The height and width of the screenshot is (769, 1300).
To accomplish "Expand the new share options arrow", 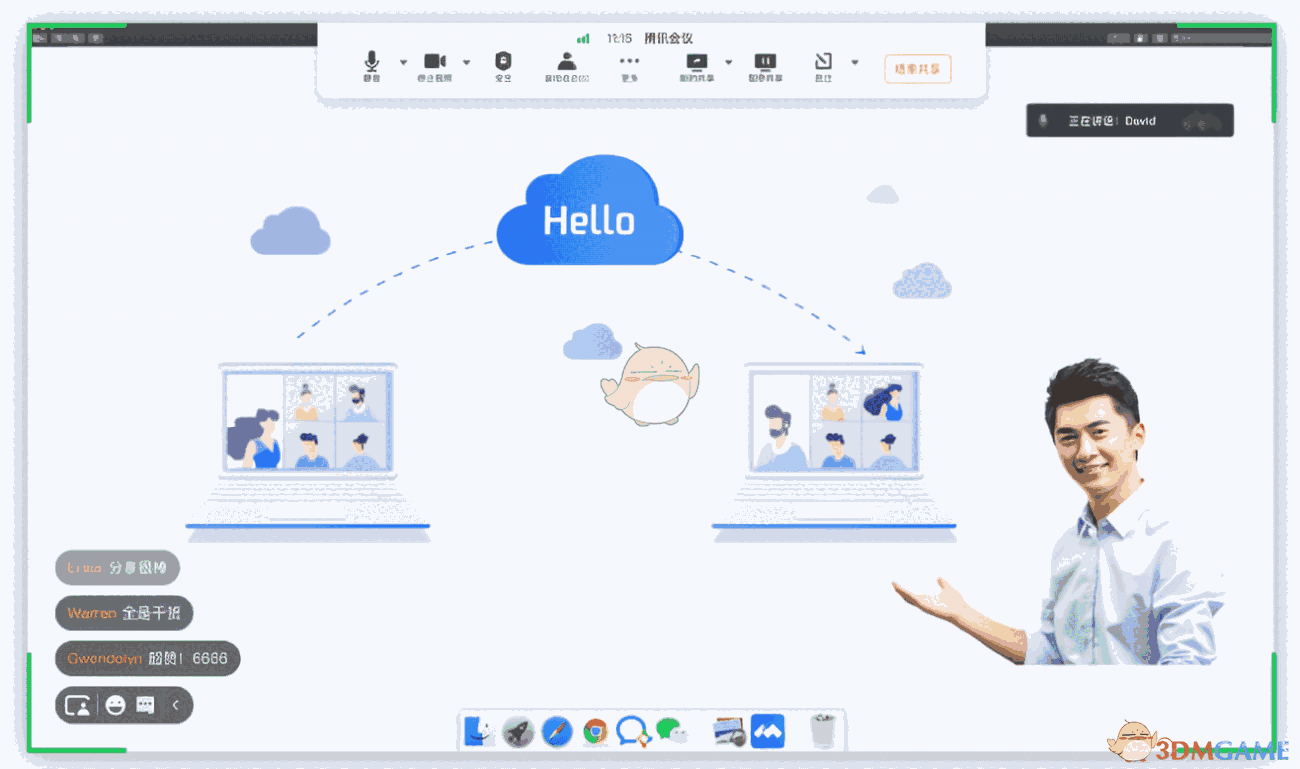I will click(x=728, y=62).
